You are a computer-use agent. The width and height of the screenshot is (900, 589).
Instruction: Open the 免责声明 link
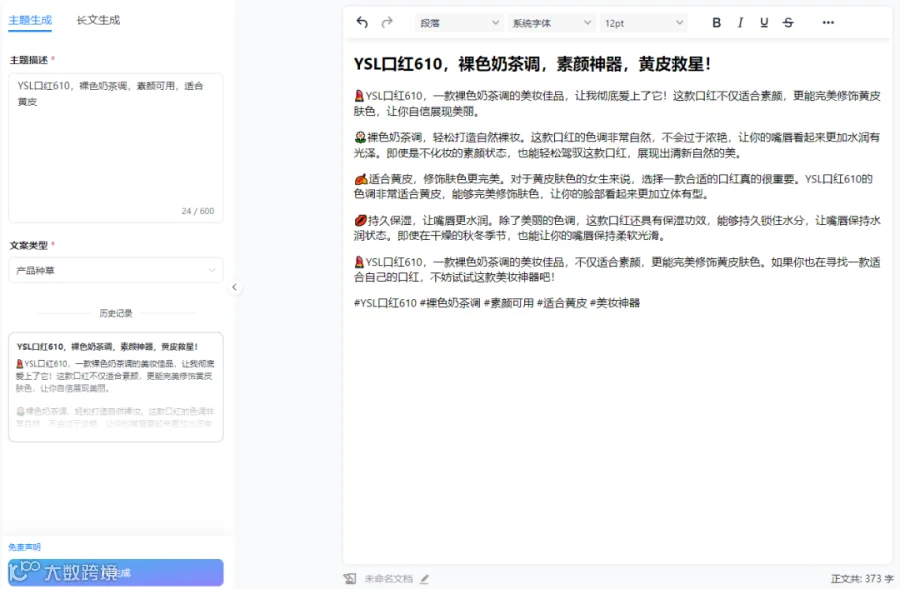24,547
